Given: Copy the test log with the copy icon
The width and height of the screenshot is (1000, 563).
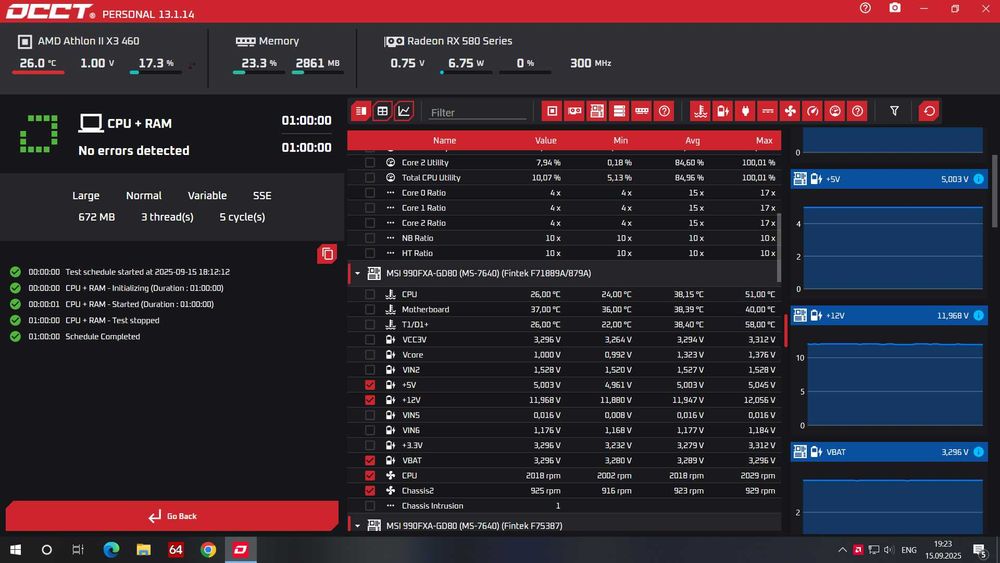Looking at the screenshot, I should tap(327, 254).
